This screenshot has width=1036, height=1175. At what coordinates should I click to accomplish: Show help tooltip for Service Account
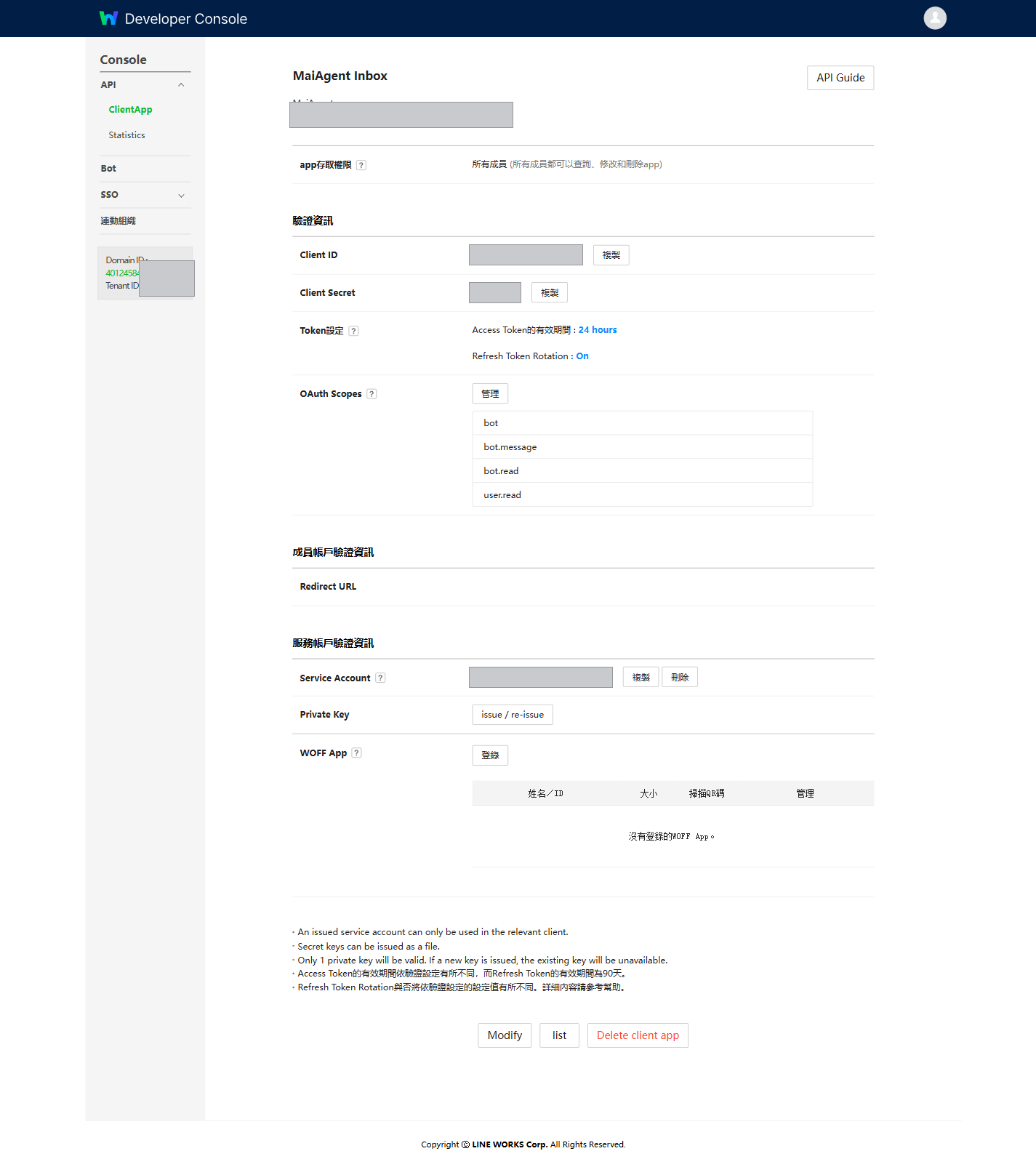(380, 678)
